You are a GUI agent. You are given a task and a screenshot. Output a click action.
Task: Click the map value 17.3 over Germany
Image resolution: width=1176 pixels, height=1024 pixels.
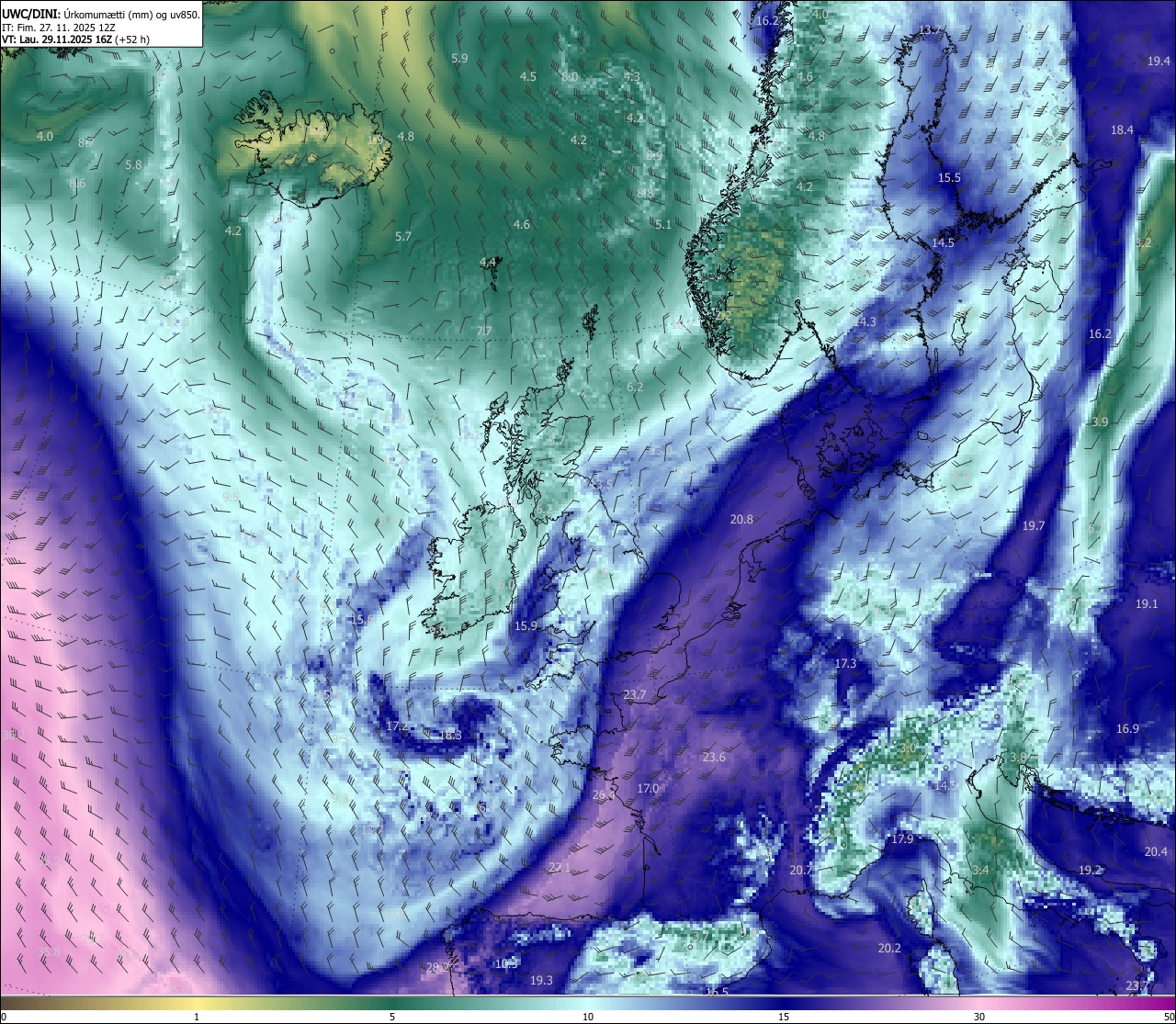845,664
